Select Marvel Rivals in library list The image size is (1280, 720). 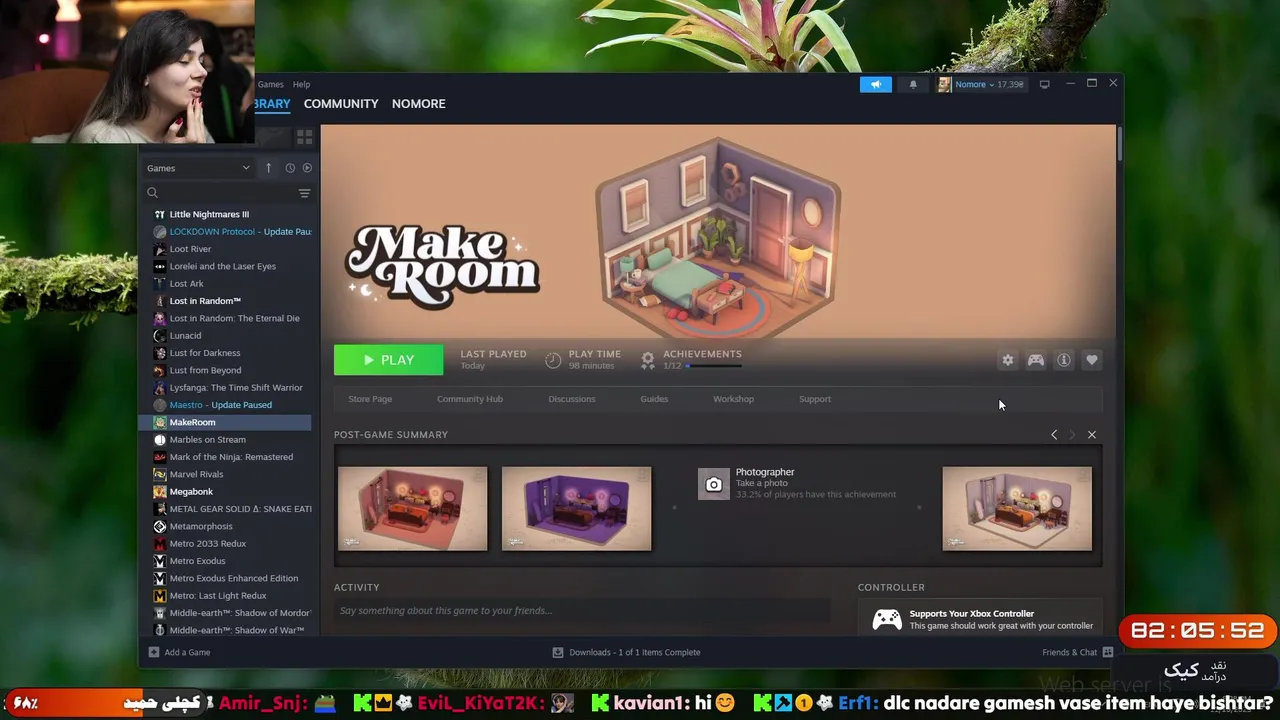(x=196, y=474)
